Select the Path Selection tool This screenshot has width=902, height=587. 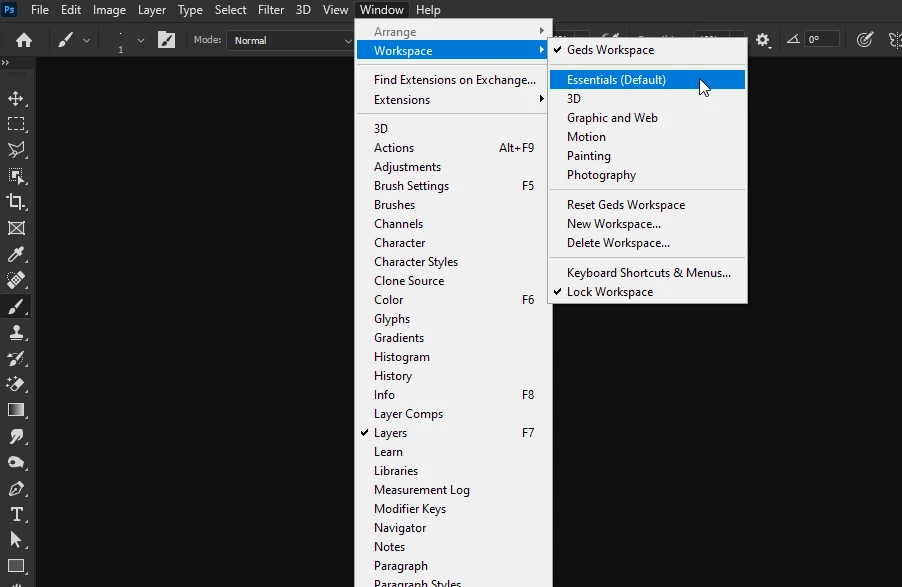pyautogui.click(x=16, y=540)
